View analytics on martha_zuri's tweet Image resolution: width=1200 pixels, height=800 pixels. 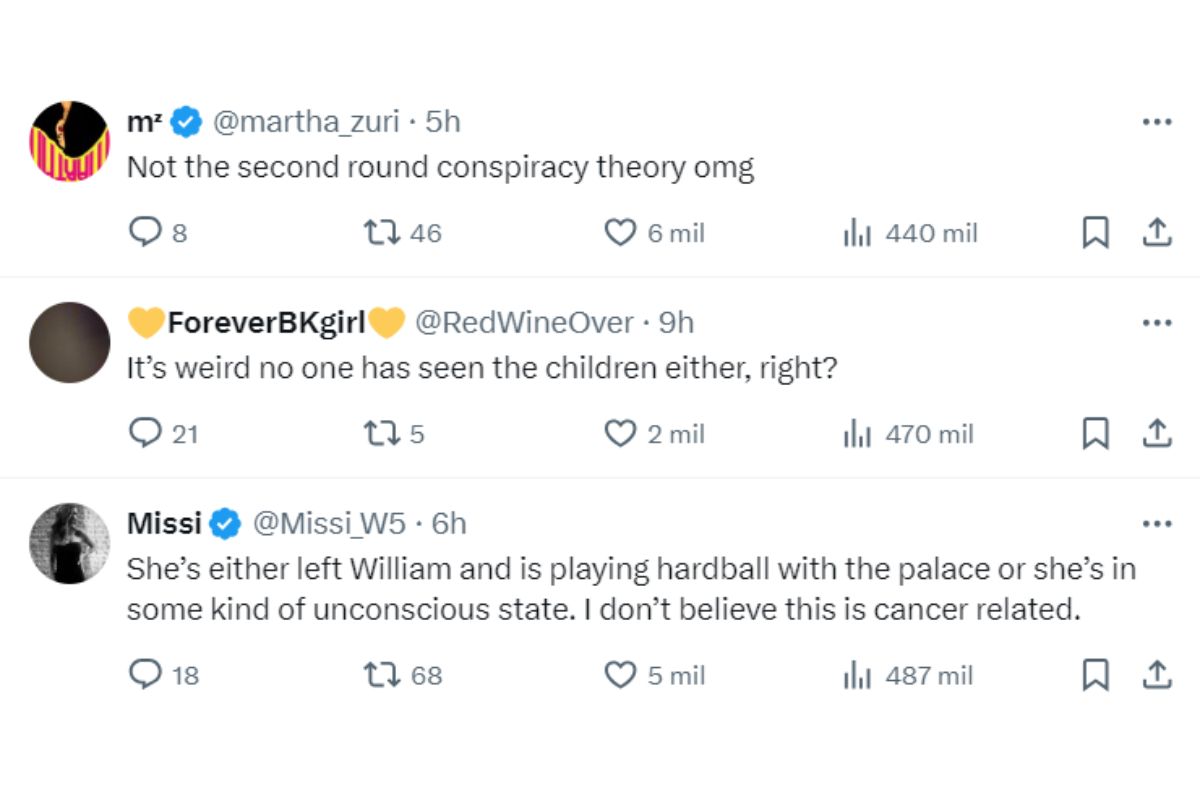click(857, 233)
